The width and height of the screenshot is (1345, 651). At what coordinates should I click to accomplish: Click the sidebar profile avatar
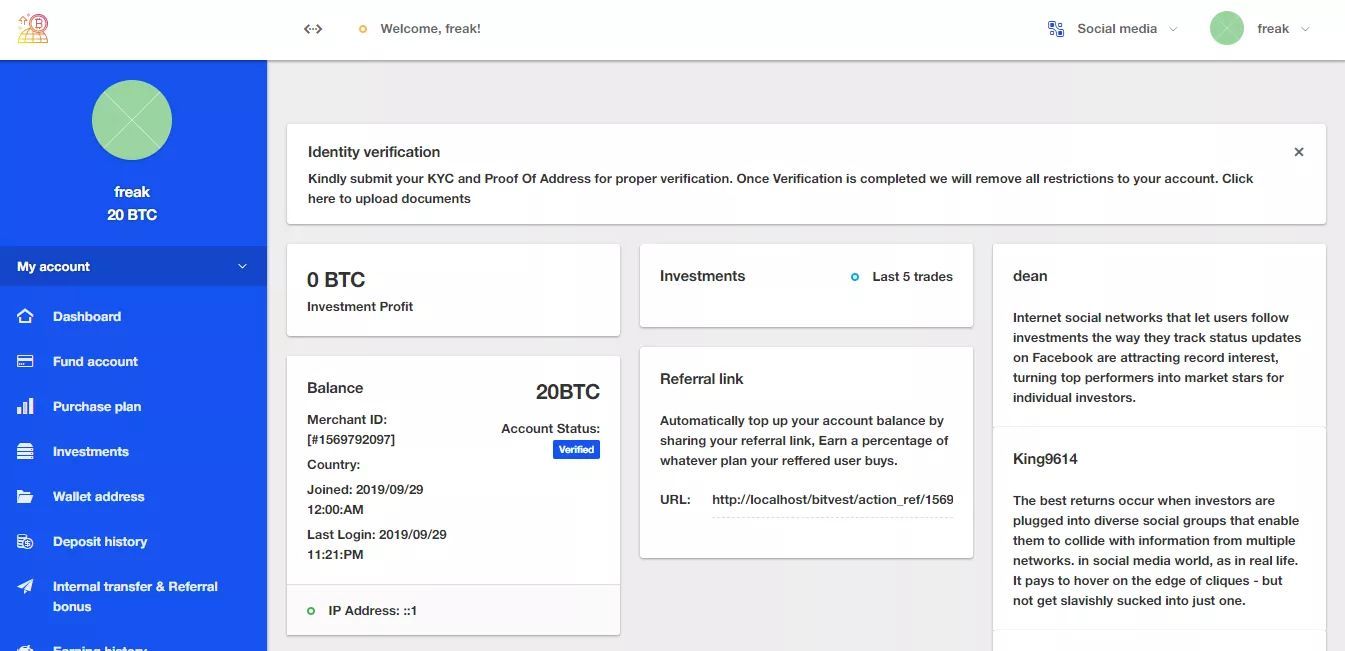pyautogui.click(x=132, y=120)
